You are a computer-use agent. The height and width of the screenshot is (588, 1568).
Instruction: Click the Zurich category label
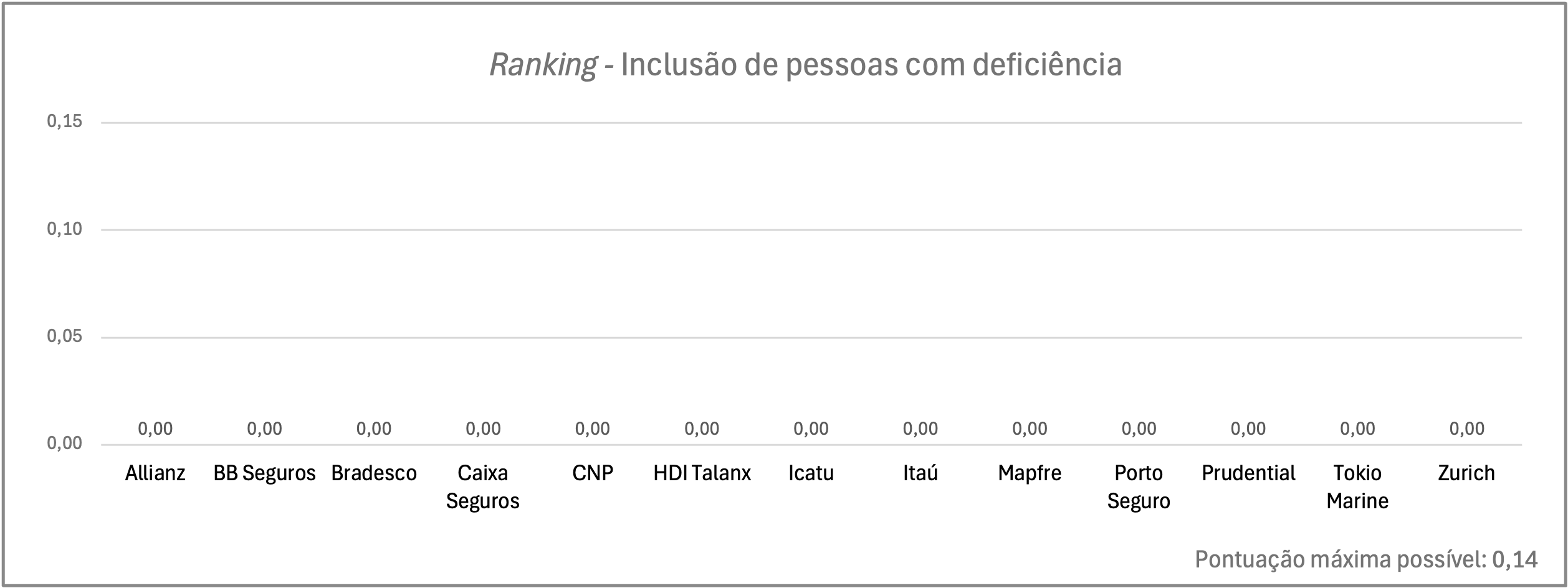[1466, 473]
